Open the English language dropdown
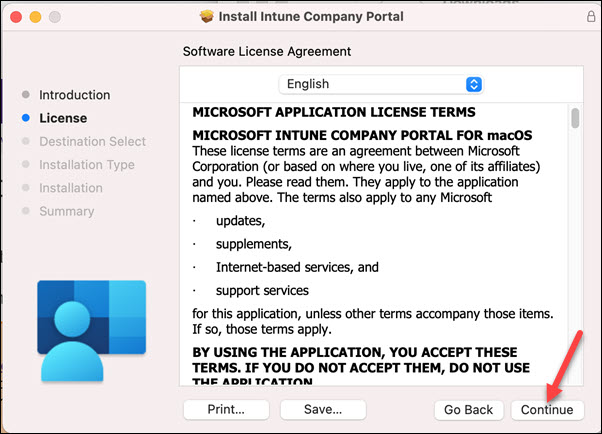This screenshot has height=434, width=602. [381, 84]
